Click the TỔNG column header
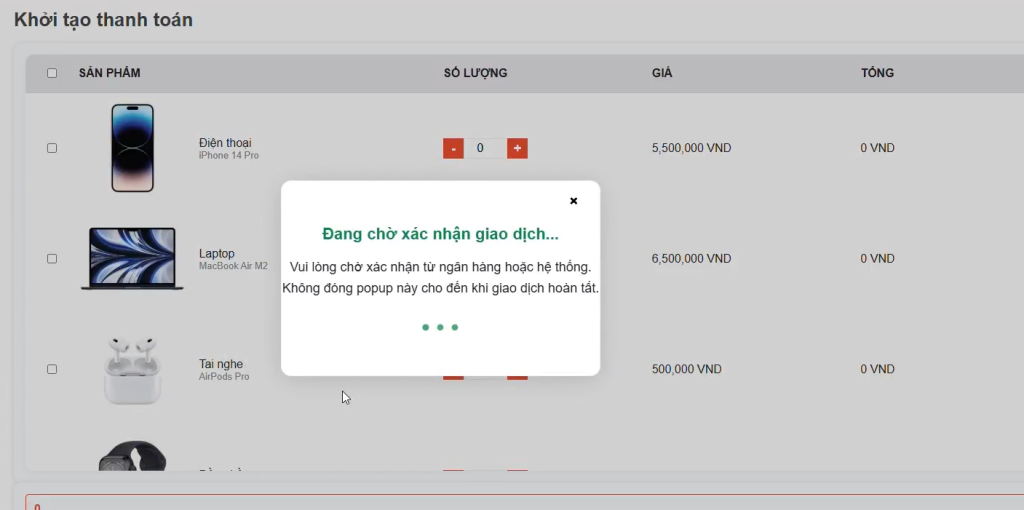The image size is (1024, 510). [877, 73]
